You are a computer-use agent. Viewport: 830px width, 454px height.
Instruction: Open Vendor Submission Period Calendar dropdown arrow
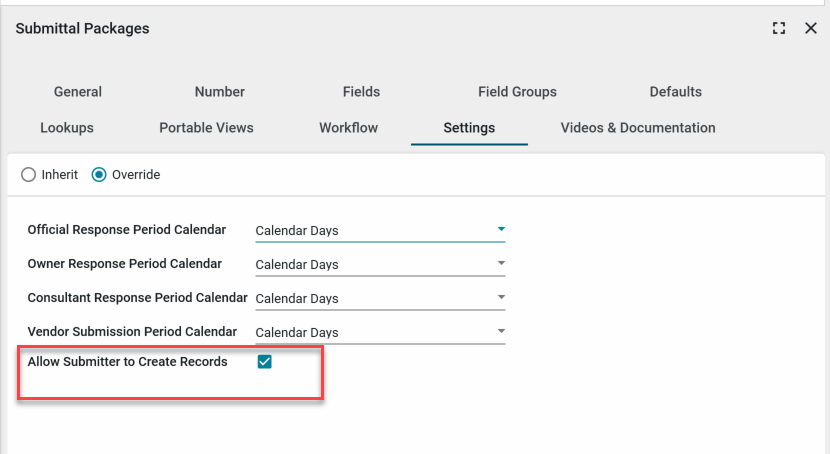pos(501,332)
